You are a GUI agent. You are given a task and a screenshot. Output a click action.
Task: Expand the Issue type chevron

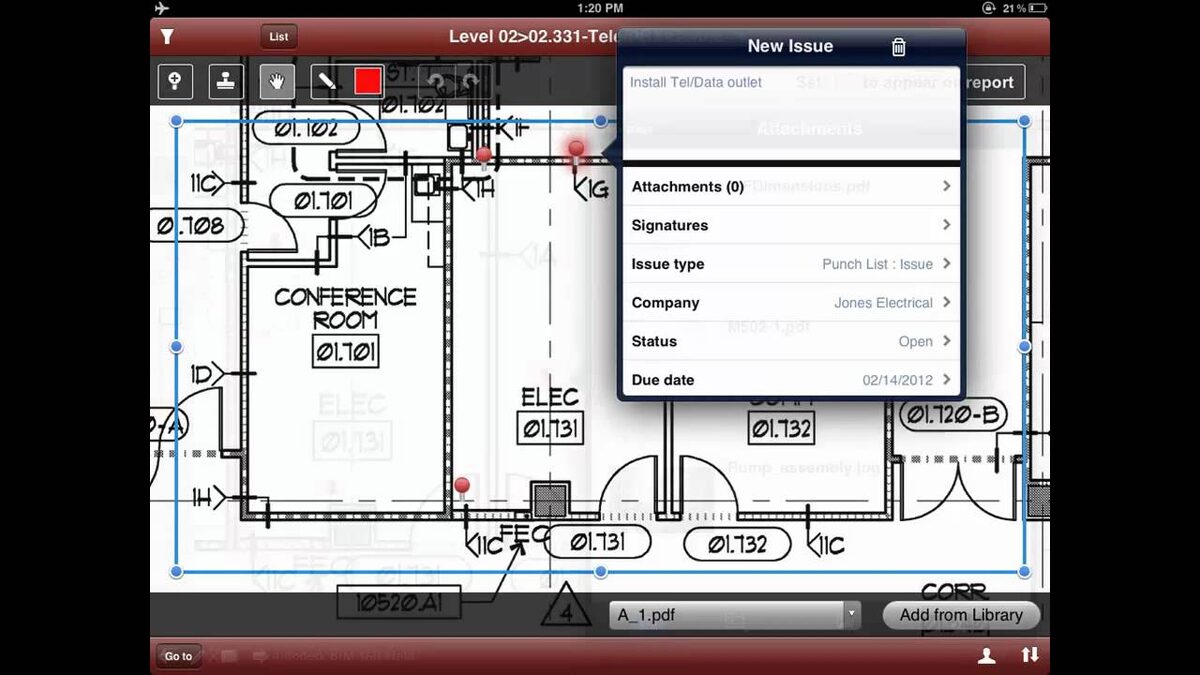(946, 264)
